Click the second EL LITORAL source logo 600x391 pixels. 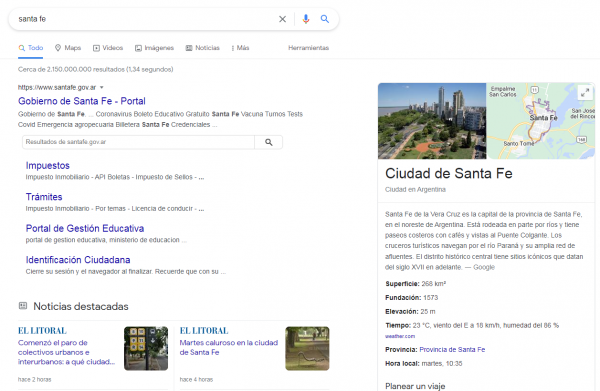tap(204, 331)
